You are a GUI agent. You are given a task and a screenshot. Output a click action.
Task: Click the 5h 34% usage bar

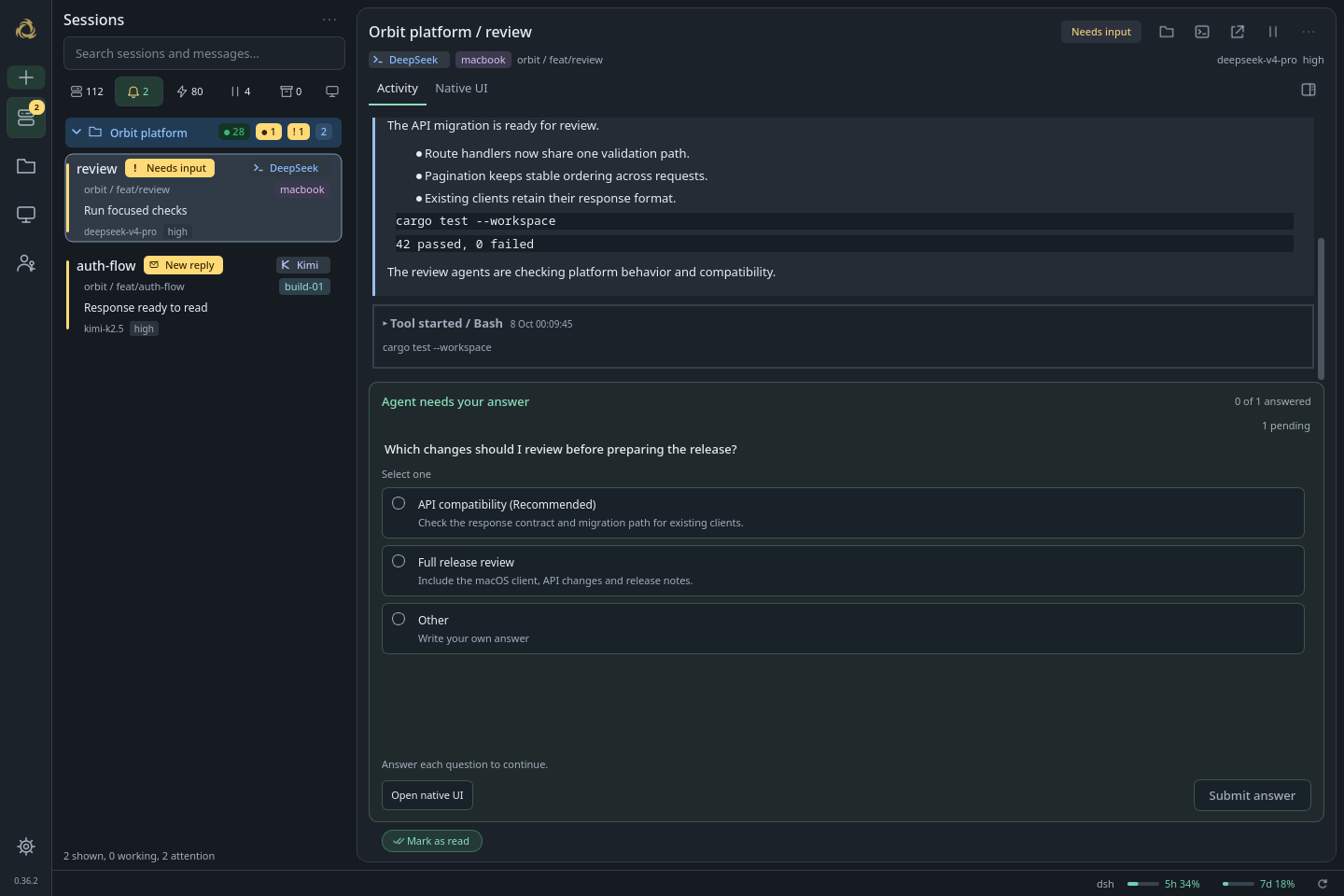(x=1164, y=884)
